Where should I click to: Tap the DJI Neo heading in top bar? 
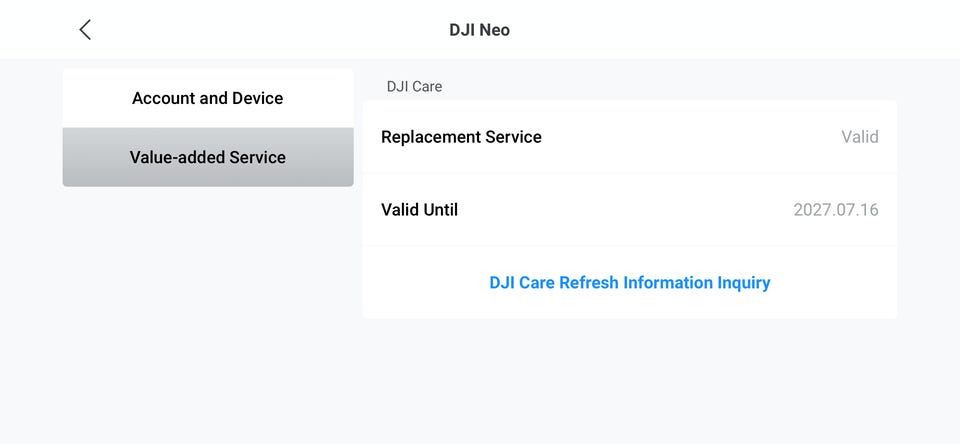[479, 30]
